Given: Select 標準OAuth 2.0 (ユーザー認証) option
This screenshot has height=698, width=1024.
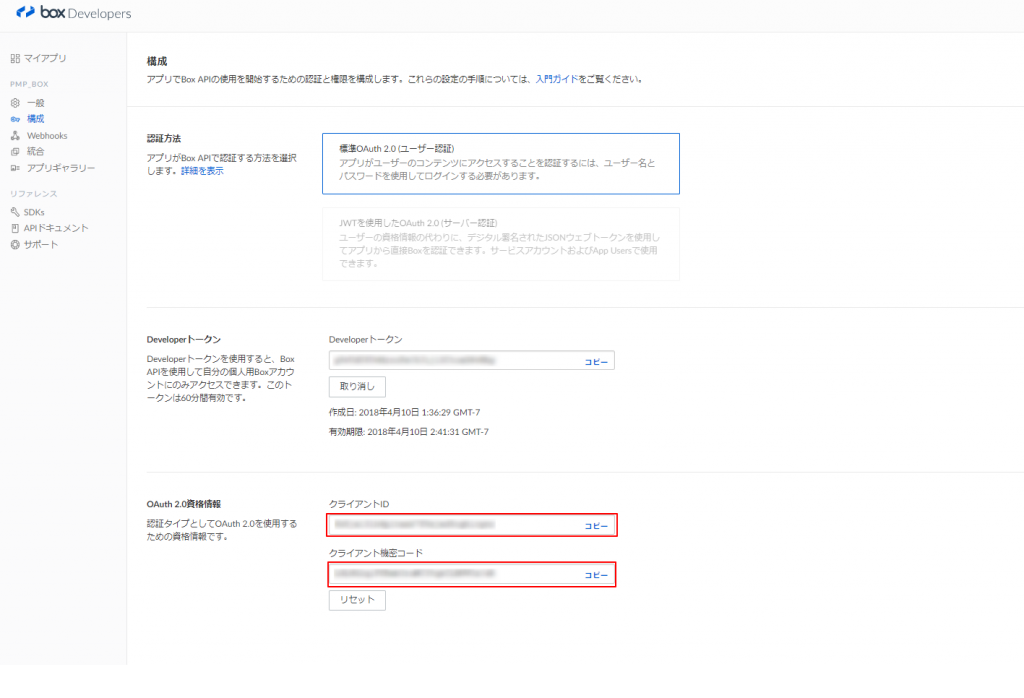Looking at the screenshot, I should 501,163.
